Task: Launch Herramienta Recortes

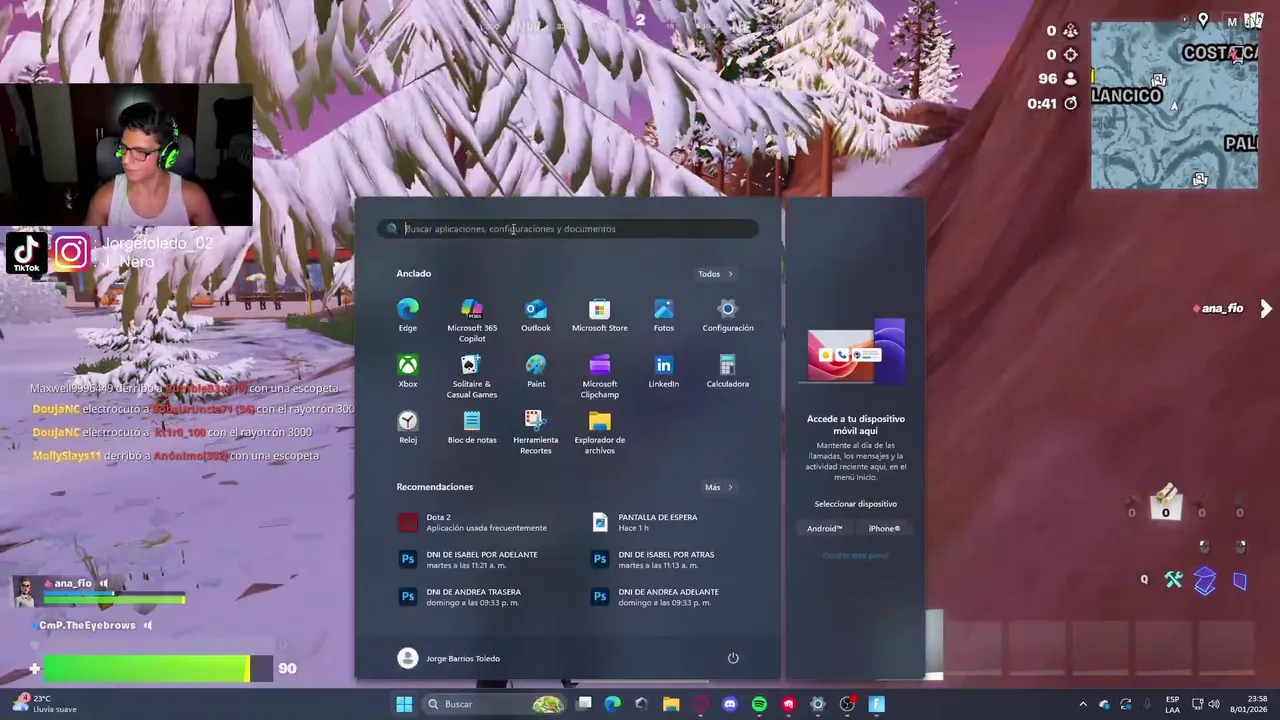Action: [536, 433]
